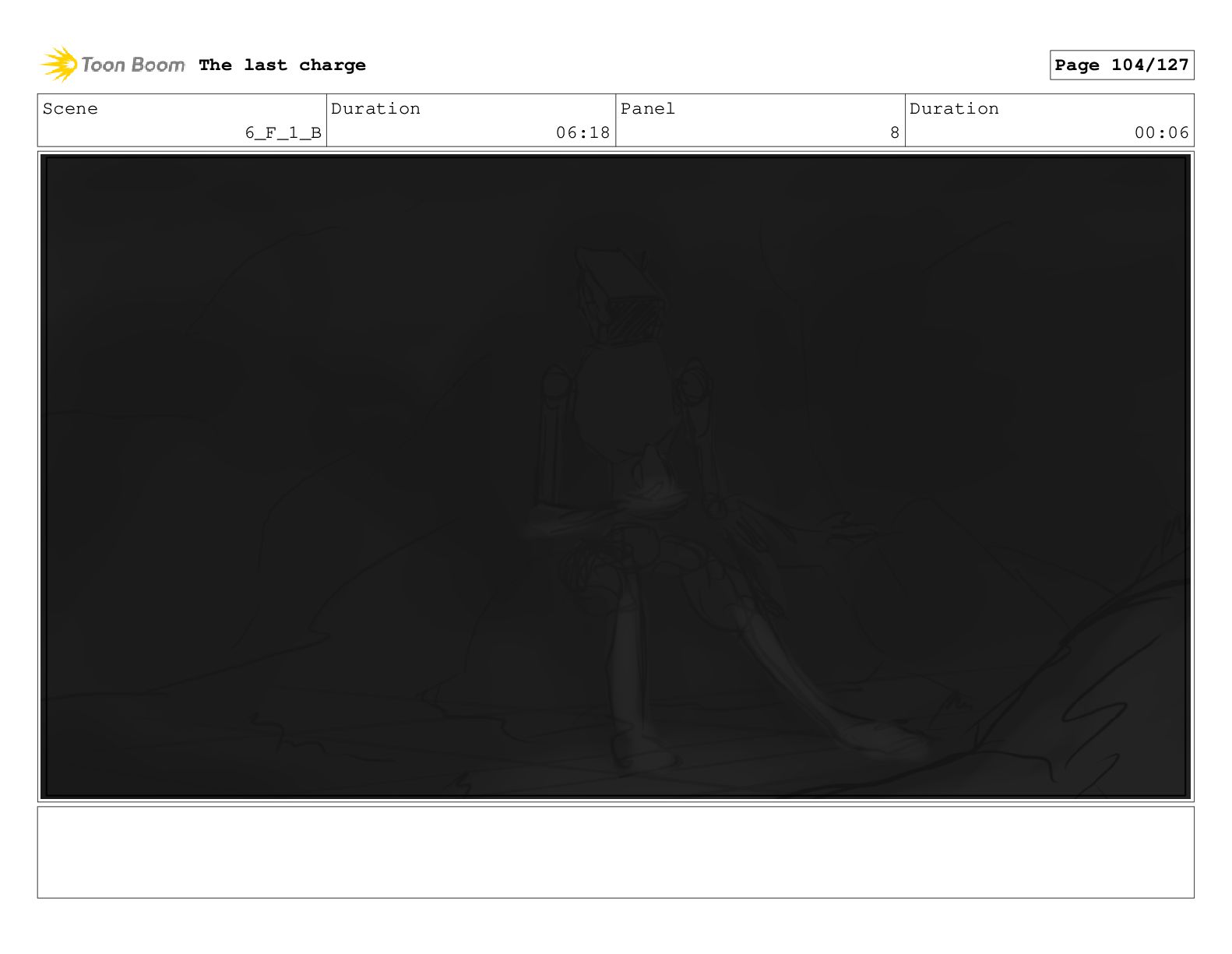Click the 'Page 104/127' box
This screenshot has height=954, width=1232.
(x=1121, y=65)
